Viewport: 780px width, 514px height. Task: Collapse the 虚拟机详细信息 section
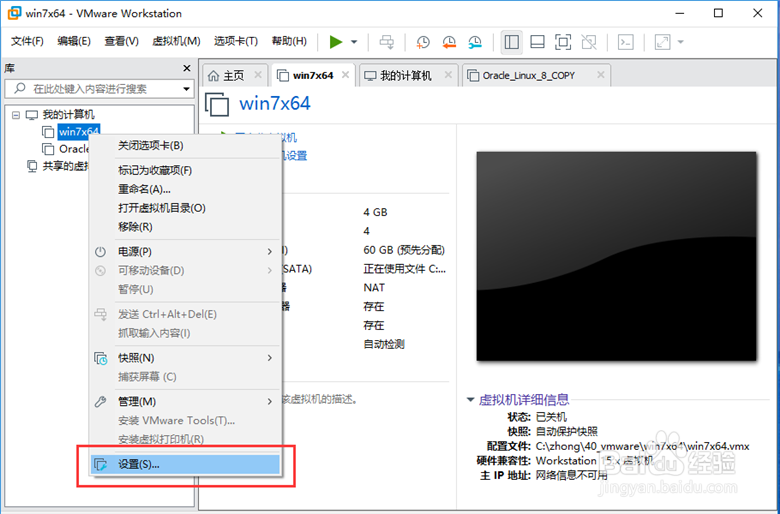[471, 400]
